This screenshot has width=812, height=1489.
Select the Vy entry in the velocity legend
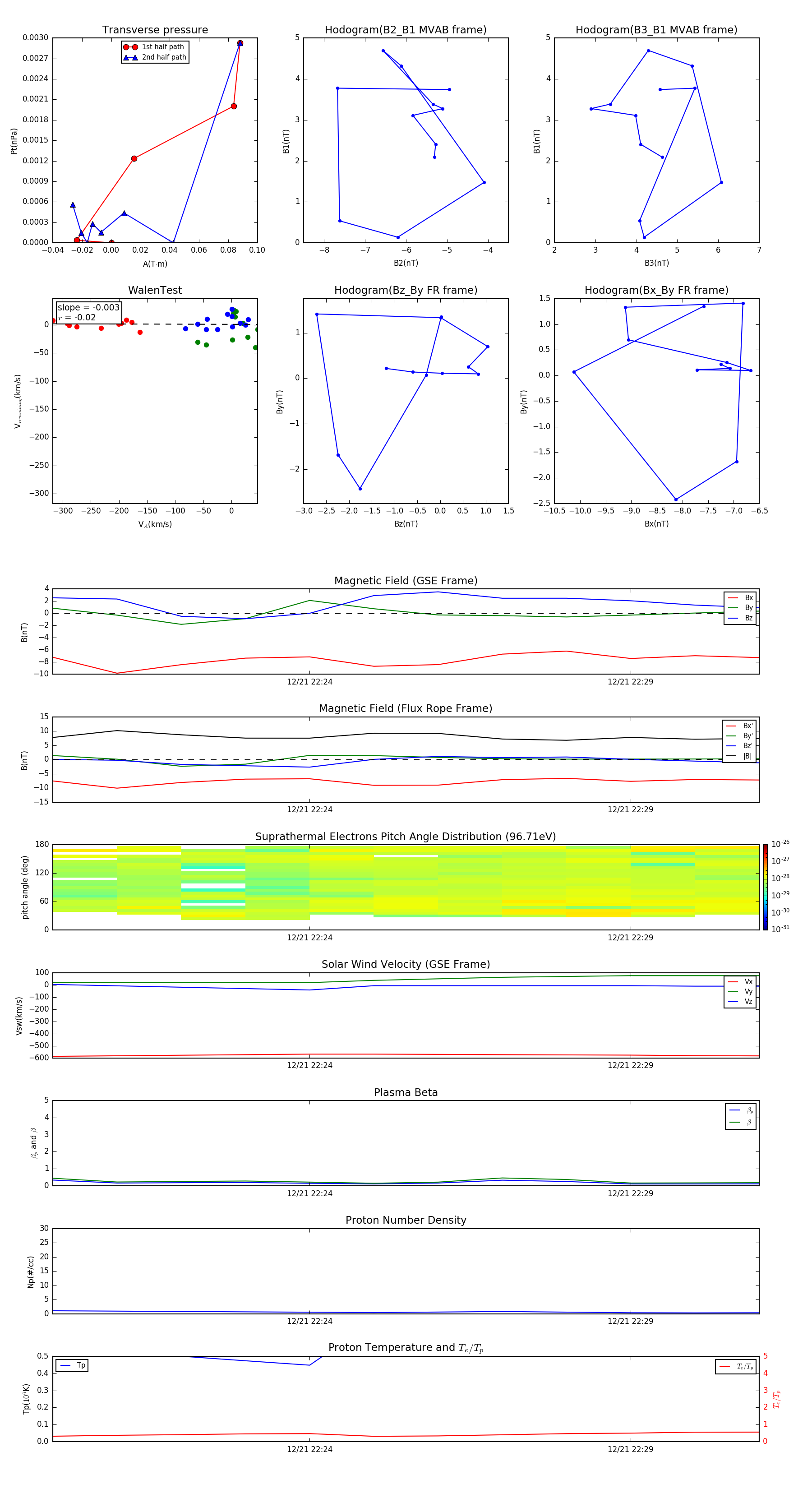740,991
